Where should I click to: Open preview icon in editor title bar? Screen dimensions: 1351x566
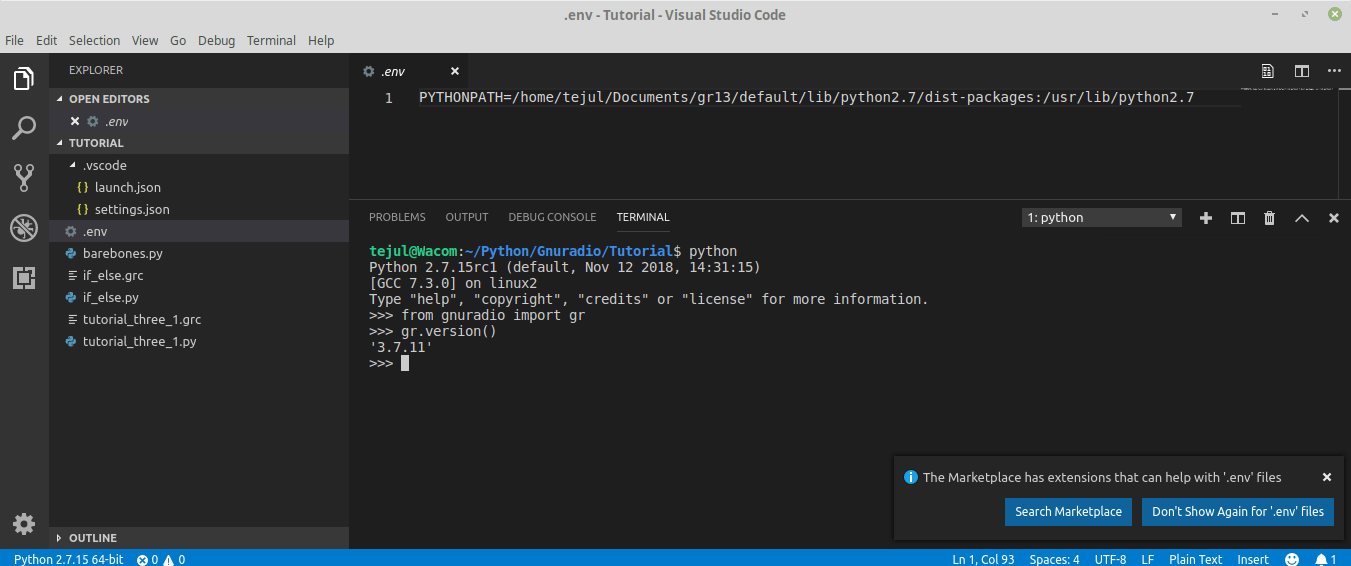click(1268, 71)
